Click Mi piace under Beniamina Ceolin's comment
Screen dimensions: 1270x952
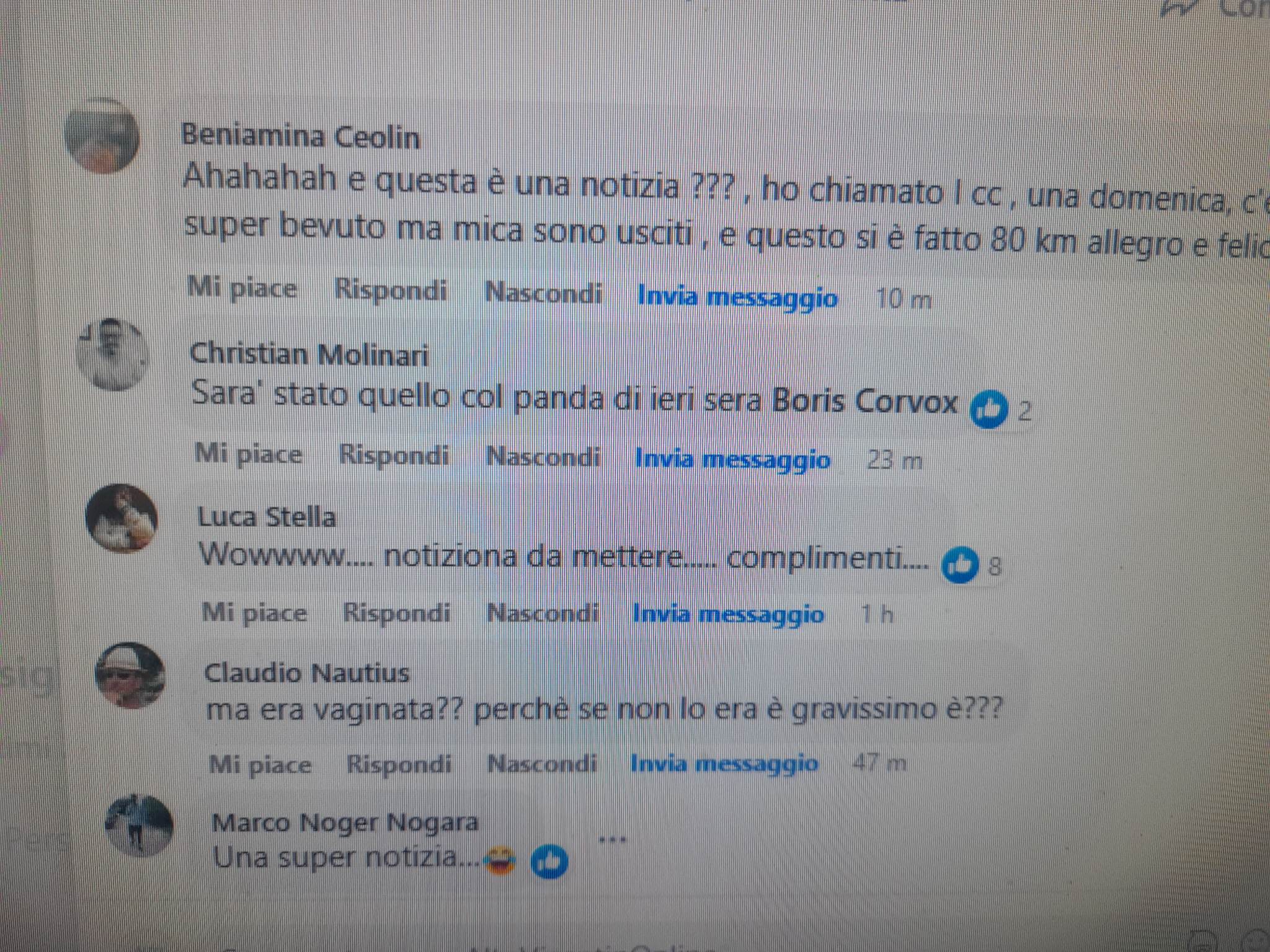coord(242,289)
